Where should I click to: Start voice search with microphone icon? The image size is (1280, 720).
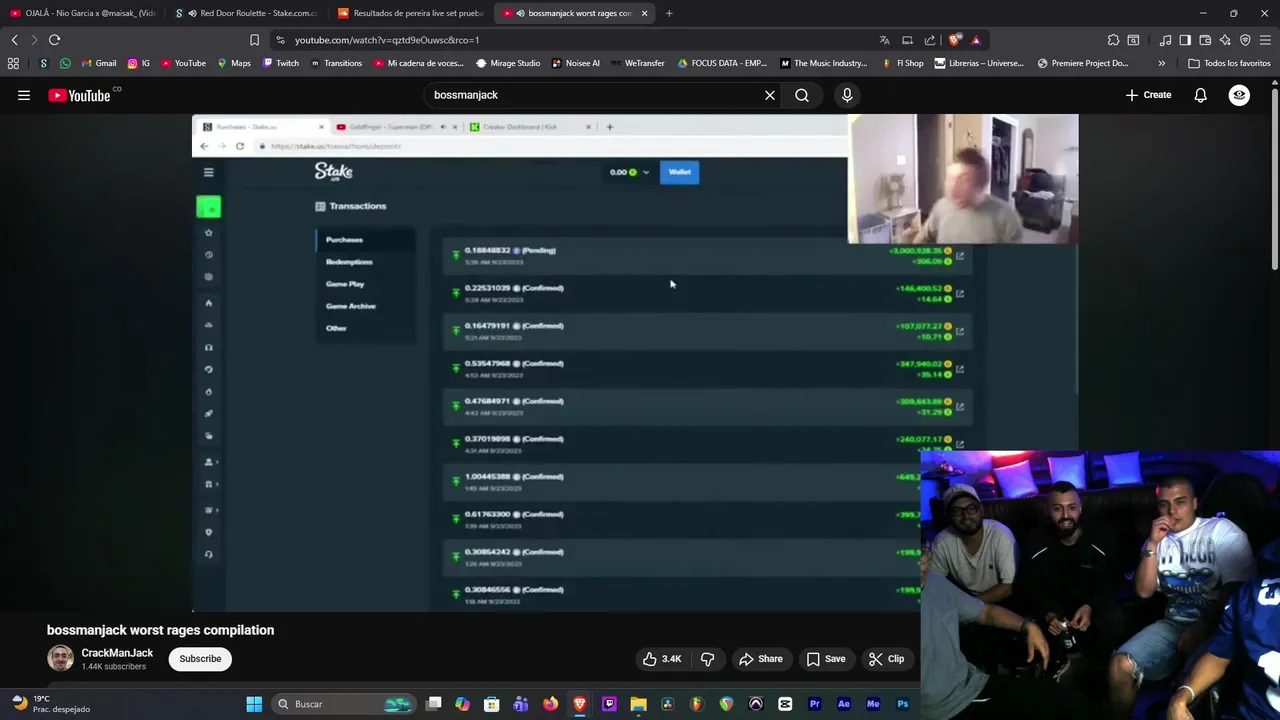click(x=847, y=95)
